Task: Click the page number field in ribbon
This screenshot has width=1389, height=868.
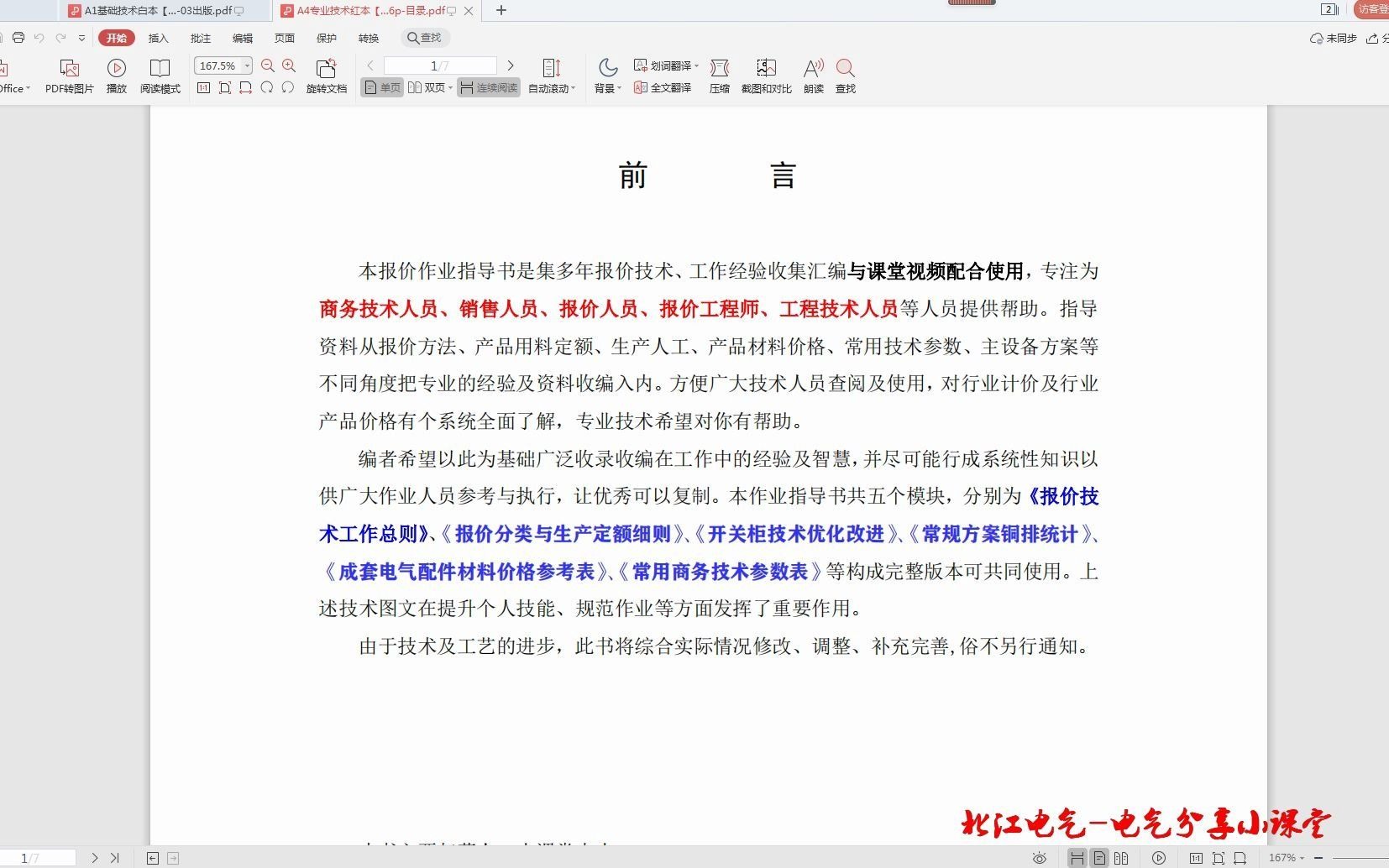Action: click(440, 65)
